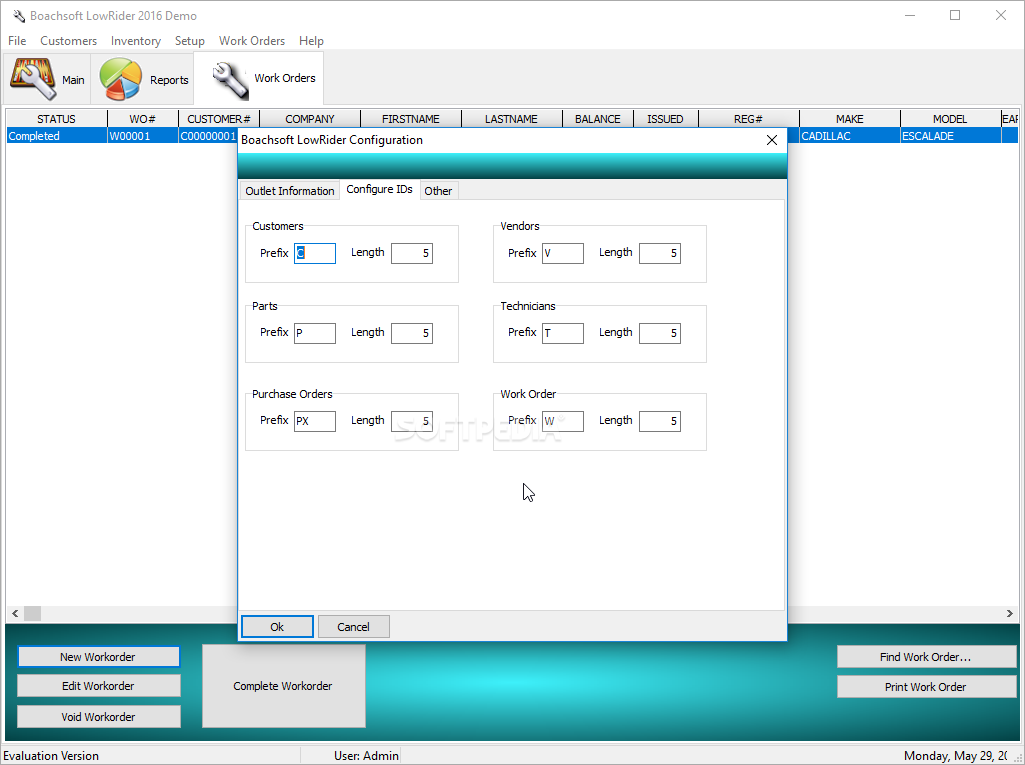Viewport: 1025px width, 765px height.
Task: Click the Purchase Orders Length field
Action: tap(412, 421)
